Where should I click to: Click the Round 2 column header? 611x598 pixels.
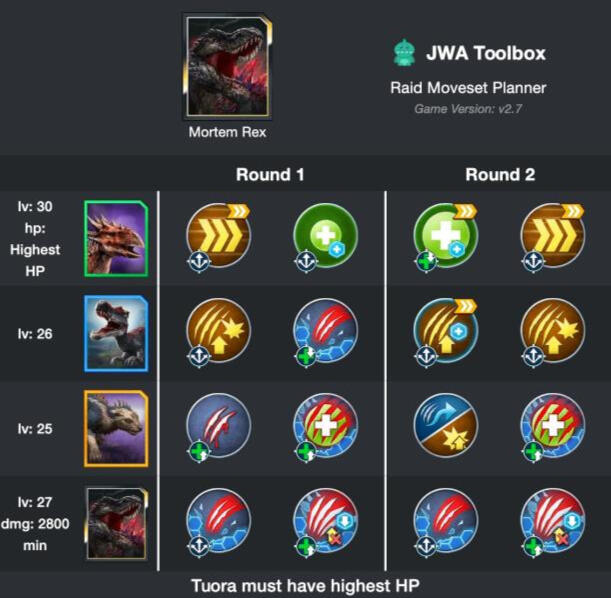point(500,175)
